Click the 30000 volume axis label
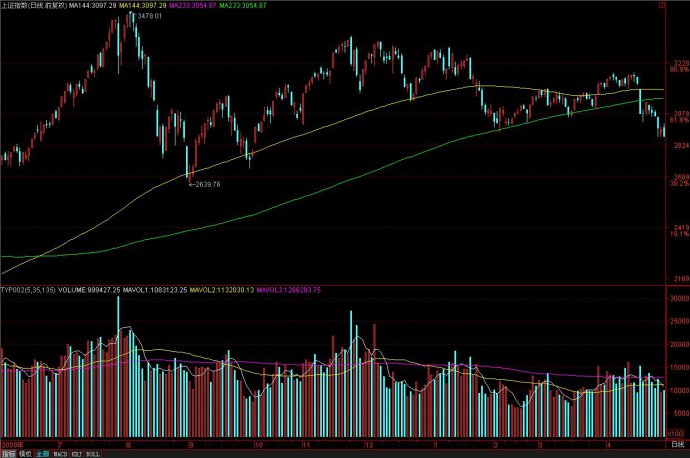Viewport: 690px width, 458px height. [680, 298]
